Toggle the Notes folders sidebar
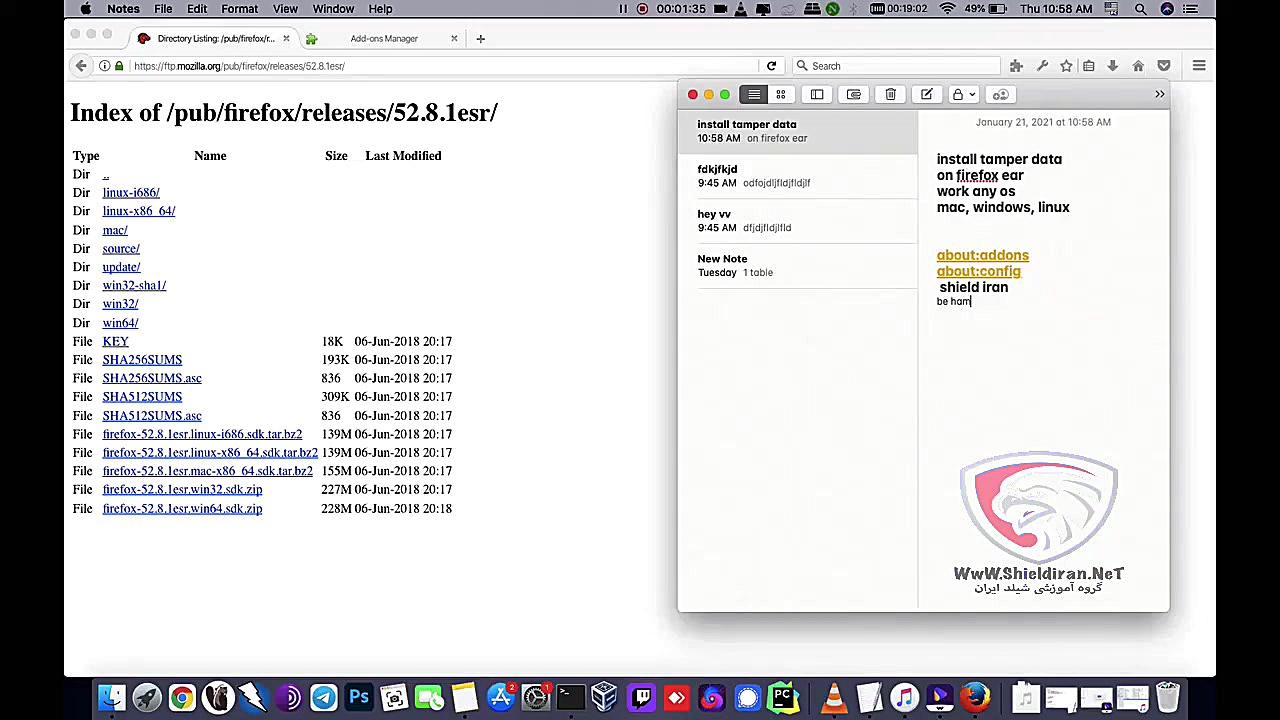This screenshot has height=720, width=1280. (817, 94)
